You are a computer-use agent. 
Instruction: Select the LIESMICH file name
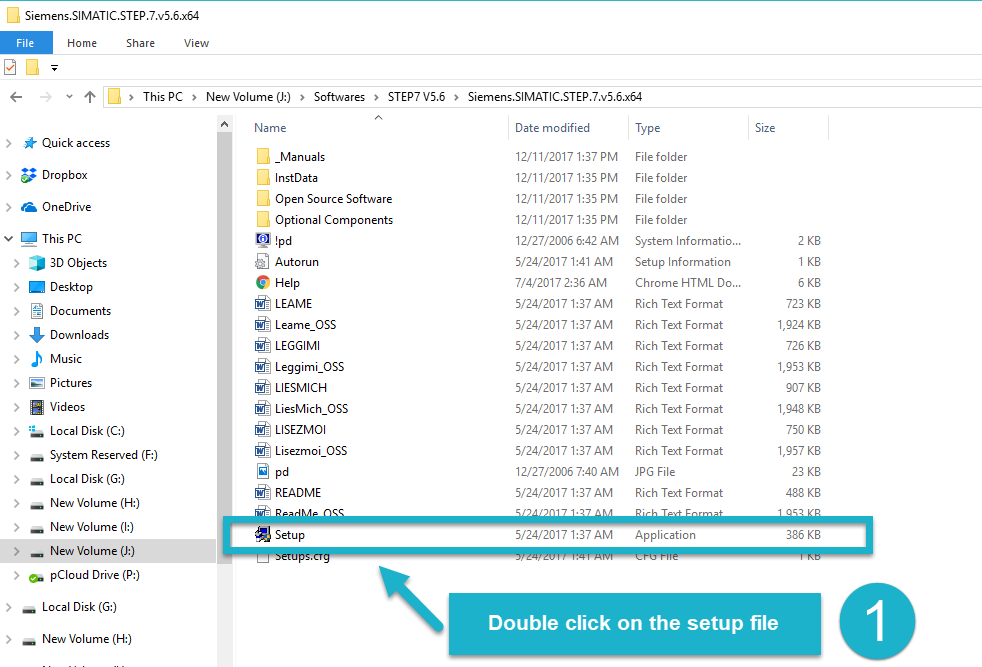[301, 388]
